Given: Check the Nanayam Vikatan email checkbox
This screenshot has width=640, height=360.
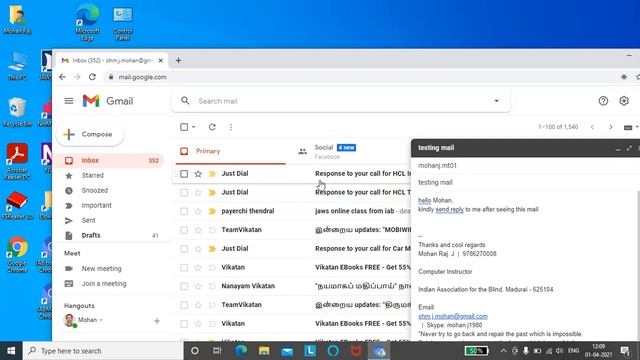Looking at the screenshot, I should [184, 287].
